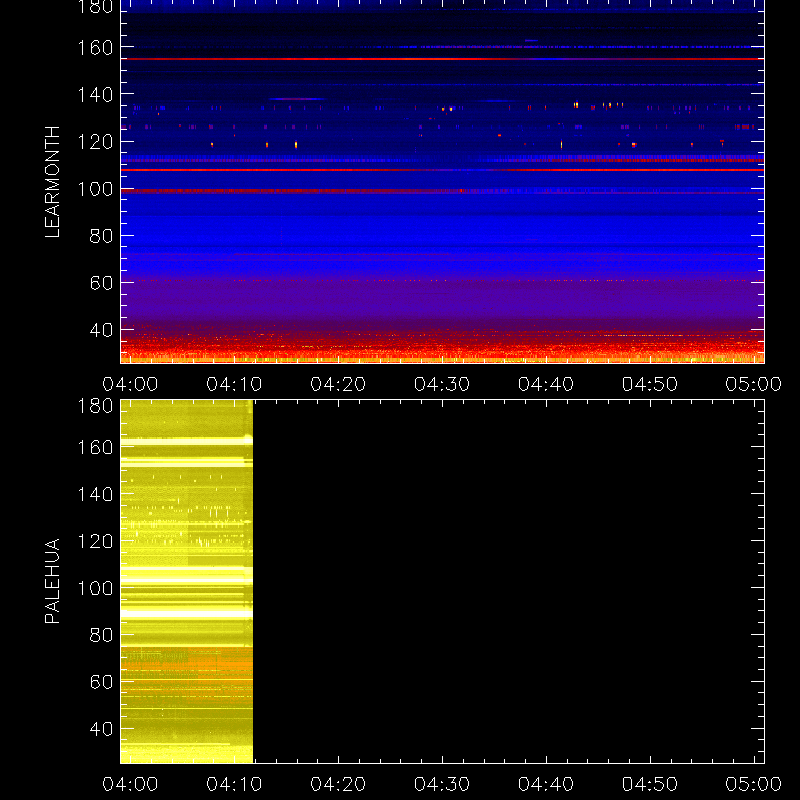This screenshot has width=800, height=800.
Task: Pick the 160 tick label on Palehua plot
Action: coord(95,447)
